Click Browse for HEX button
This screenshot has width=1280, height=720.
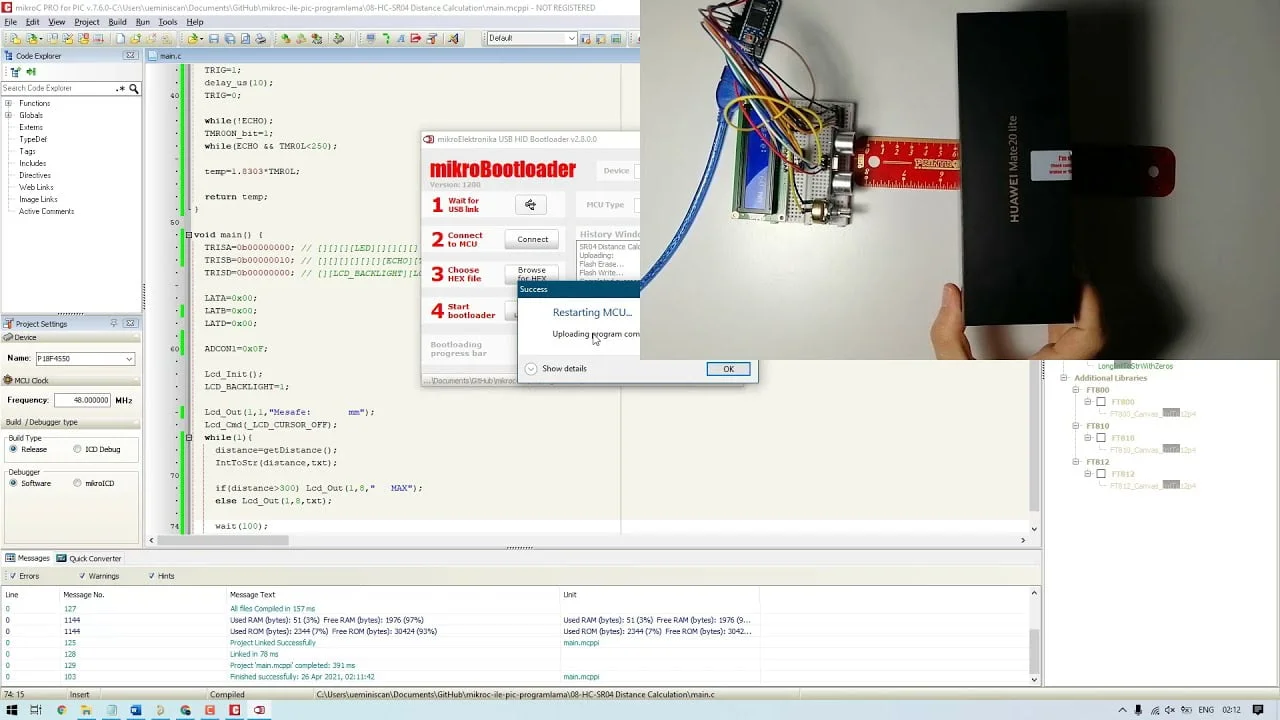pyautogui.click(x=532, y=273)
